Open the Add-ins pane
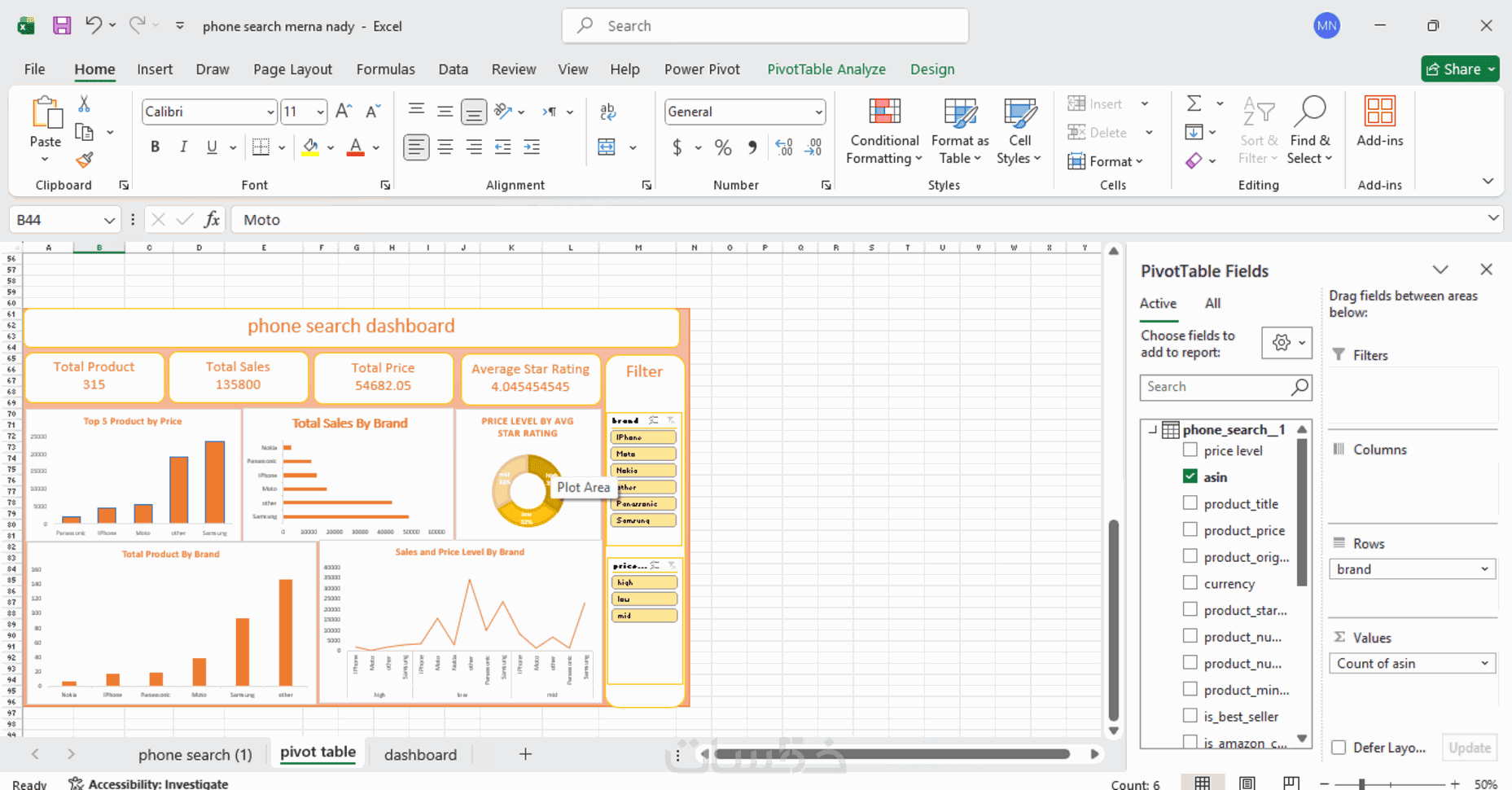1512x790 pixels. (x=1380, y=122)
